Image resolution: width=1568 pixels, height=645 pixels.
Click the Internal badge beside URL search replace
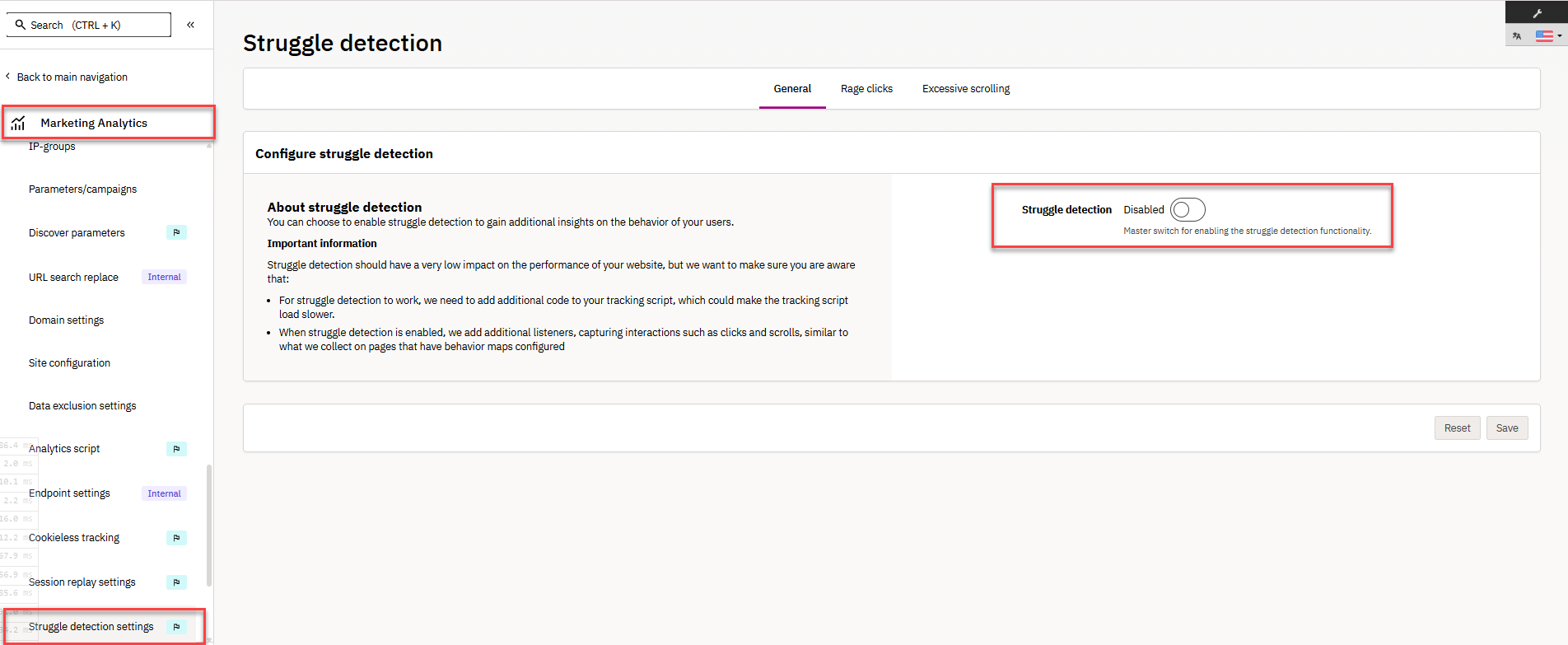(x=164, y=277)
